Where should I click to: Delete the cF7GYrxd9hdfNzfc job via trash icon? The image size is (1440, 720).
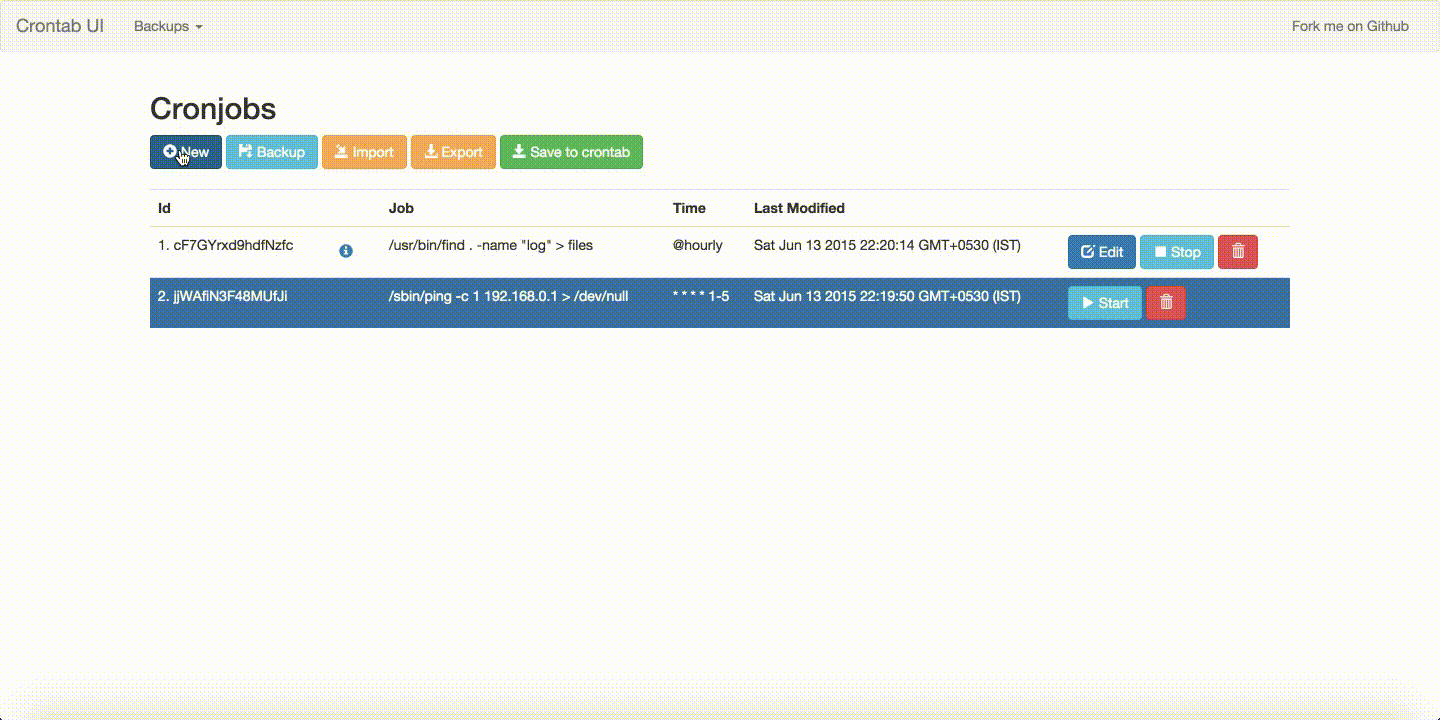point(1238,252)
